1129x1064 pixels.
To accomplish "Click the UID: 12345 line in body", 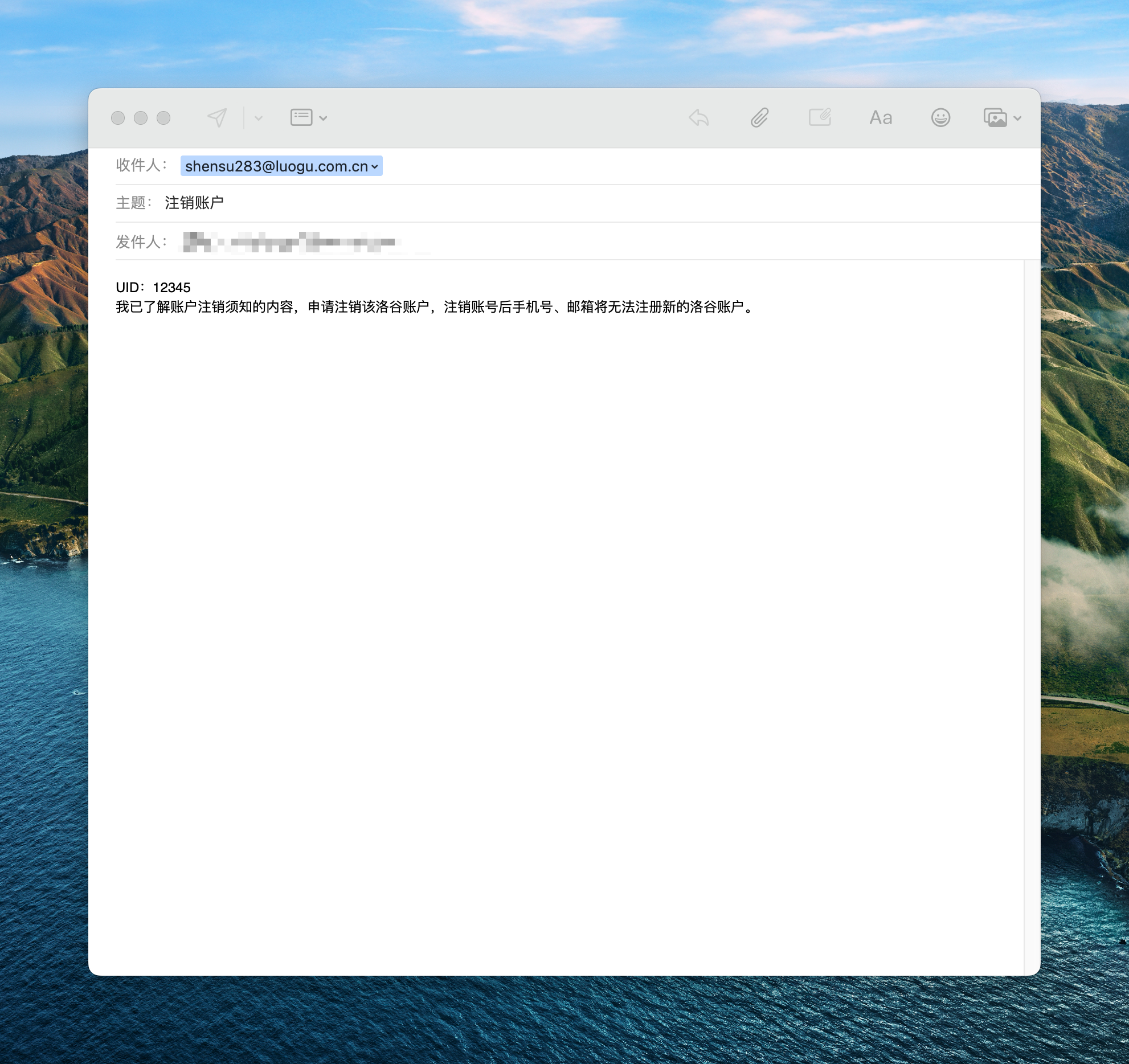I will [153, 288].
